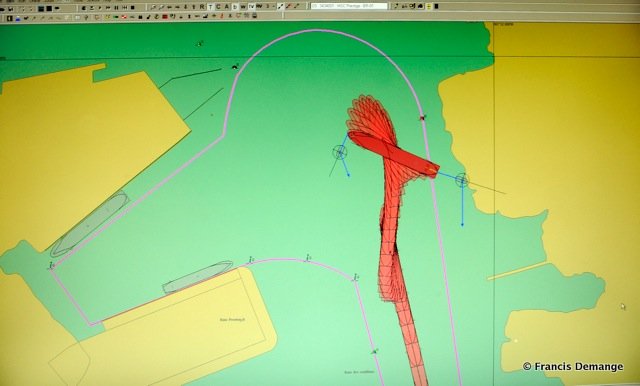640x386 pixels.
Task: Open the vessel name combo box
Action: tap(349, 6)
